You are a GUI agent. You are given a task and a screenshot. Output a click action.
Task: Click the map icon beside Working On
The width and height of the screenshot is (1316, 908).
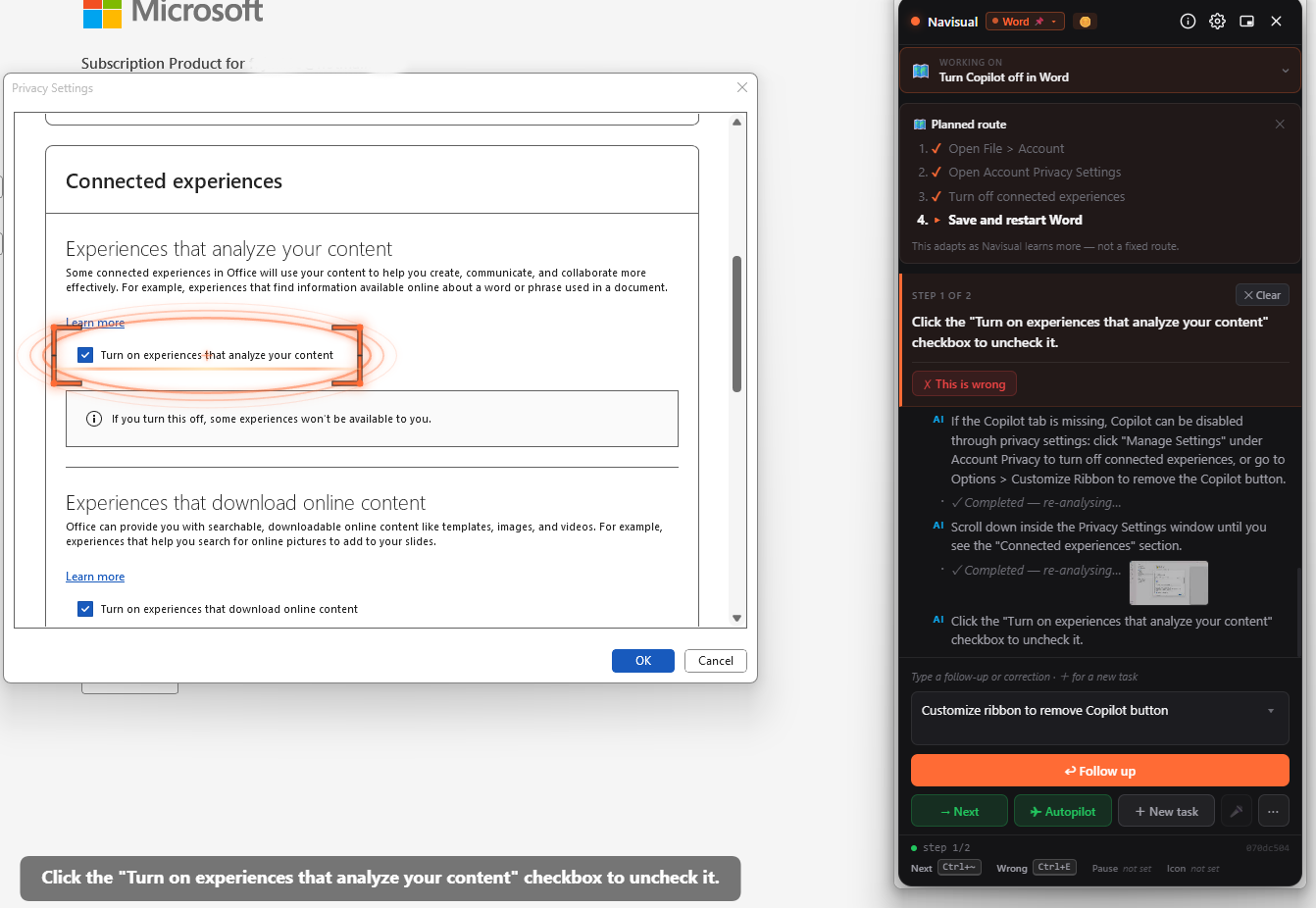click(921, 71)
